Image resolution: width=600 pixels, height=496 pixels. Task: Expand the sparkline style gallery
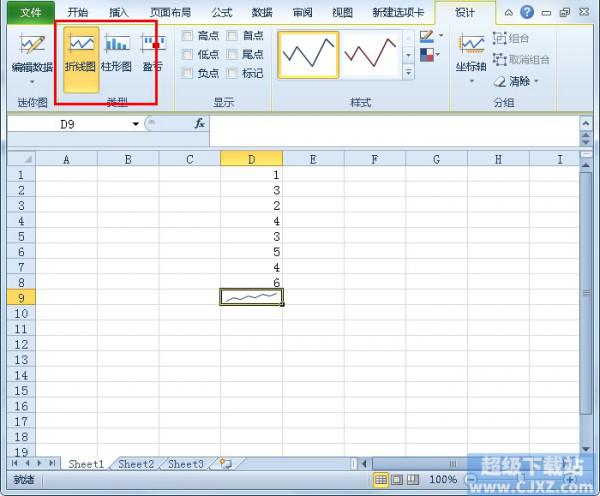408,73
